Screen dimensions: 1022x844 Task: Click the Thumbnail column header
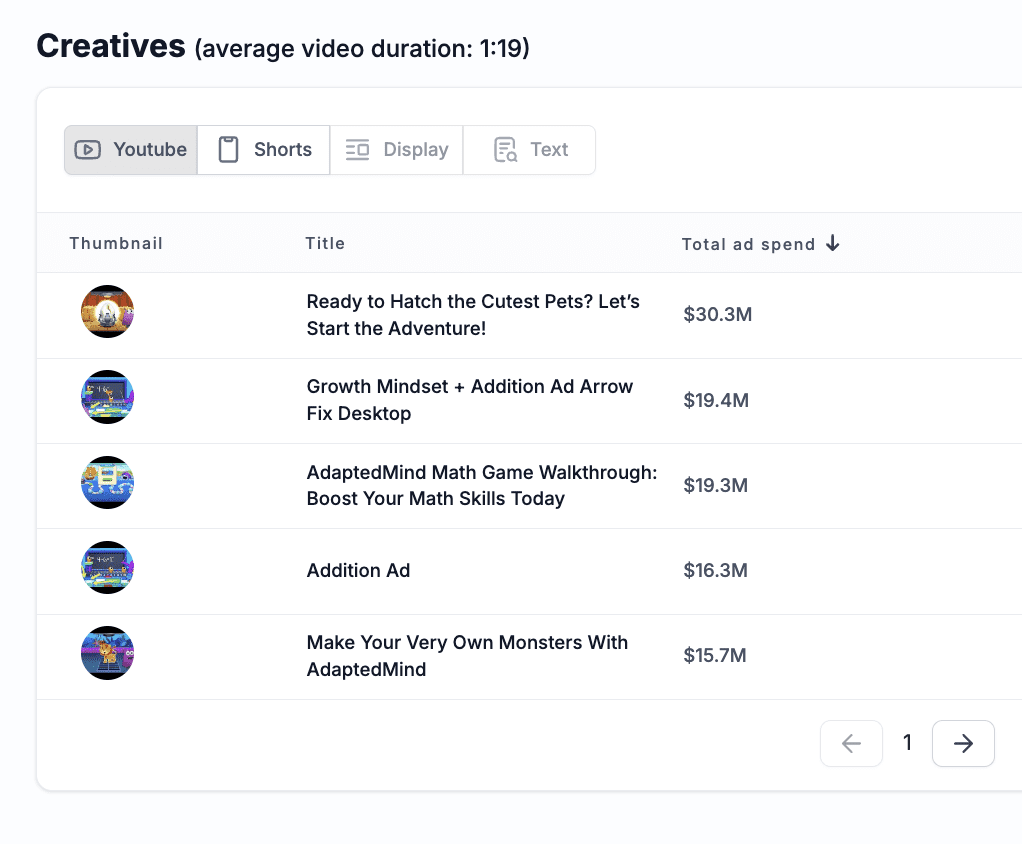[x=116, y=244]
